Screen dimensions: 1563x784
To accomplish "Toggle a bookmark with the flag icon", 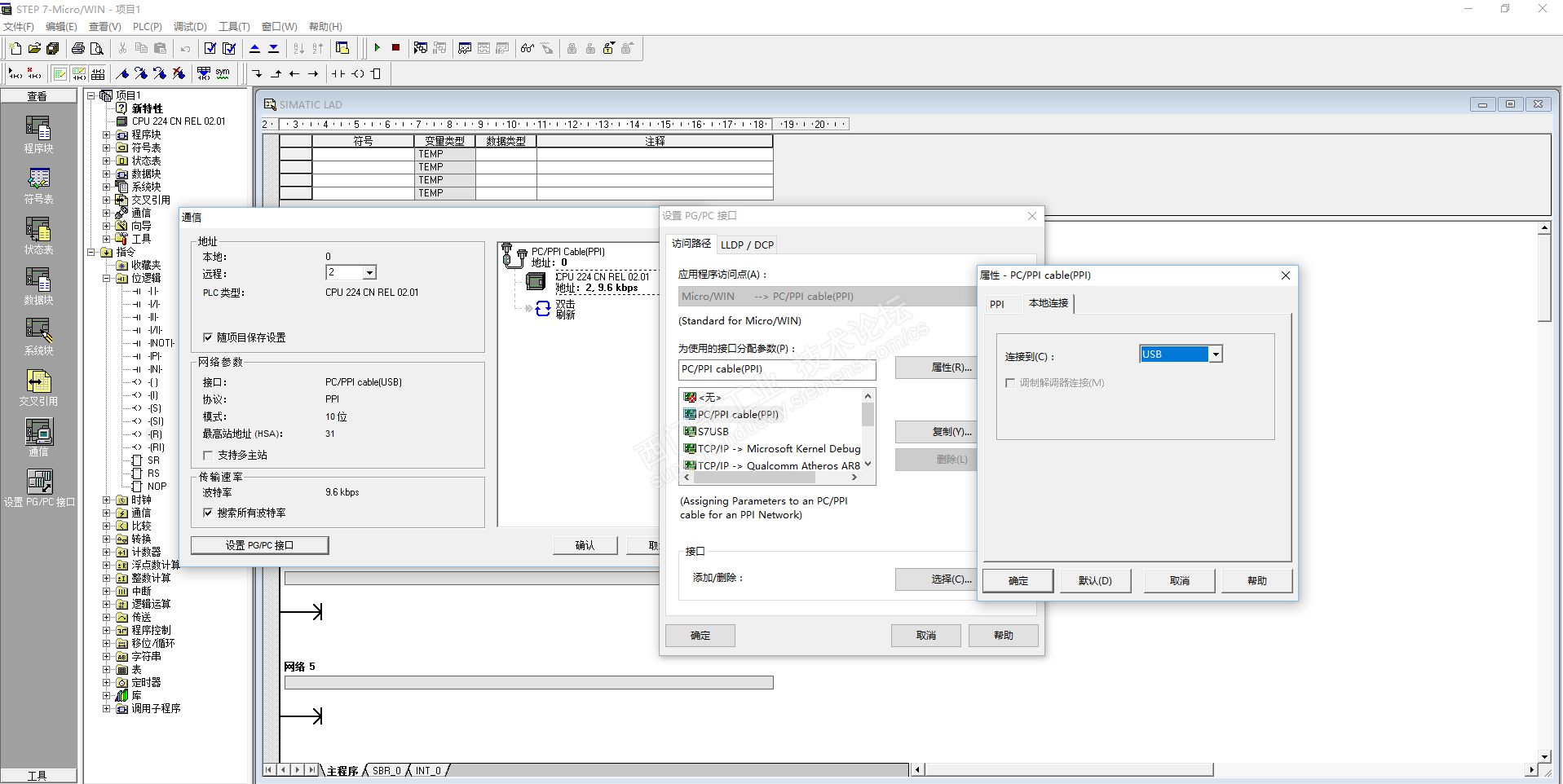I will (x=123, y=74).
